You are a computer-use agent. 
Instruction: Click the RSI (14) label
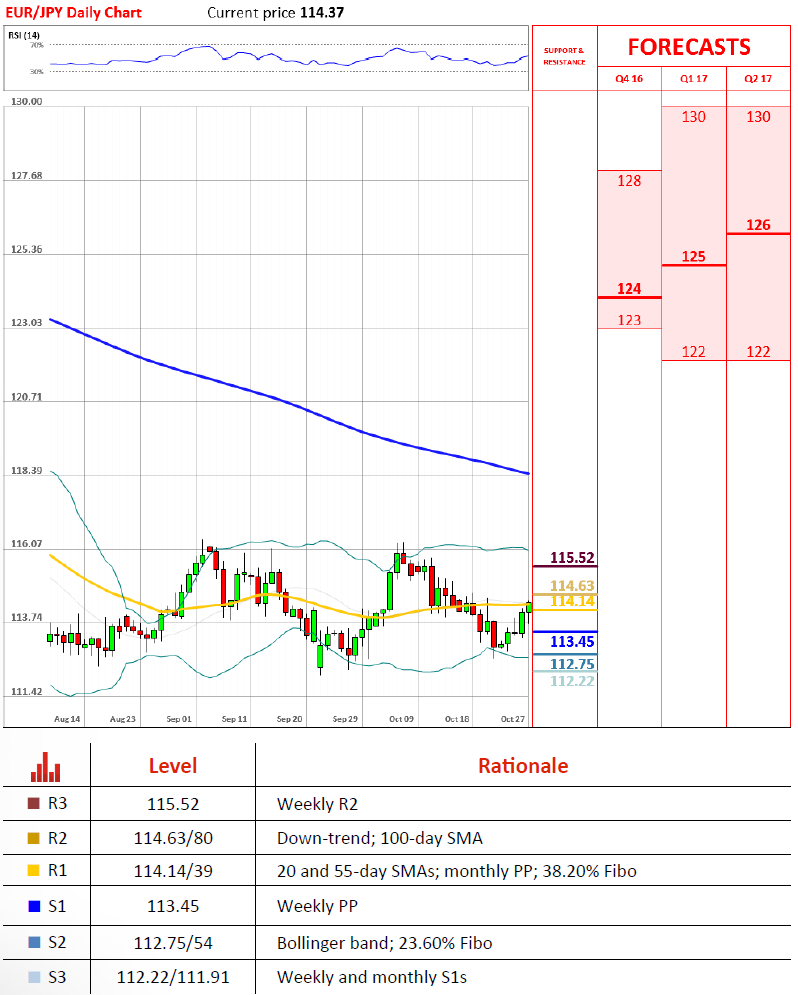point(24,35)
